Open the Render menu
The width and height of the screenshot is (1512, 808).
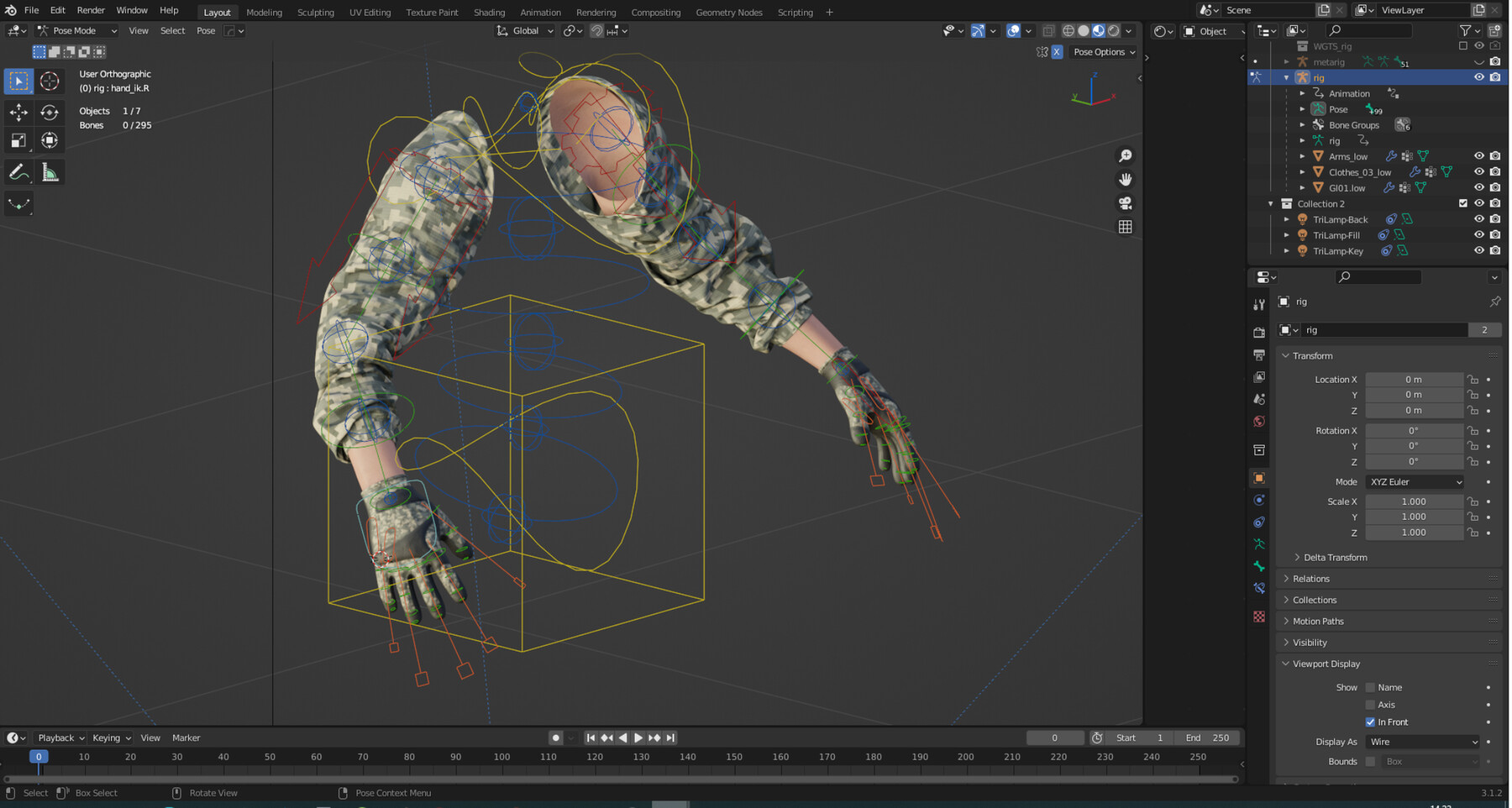(x=91, y=10)
